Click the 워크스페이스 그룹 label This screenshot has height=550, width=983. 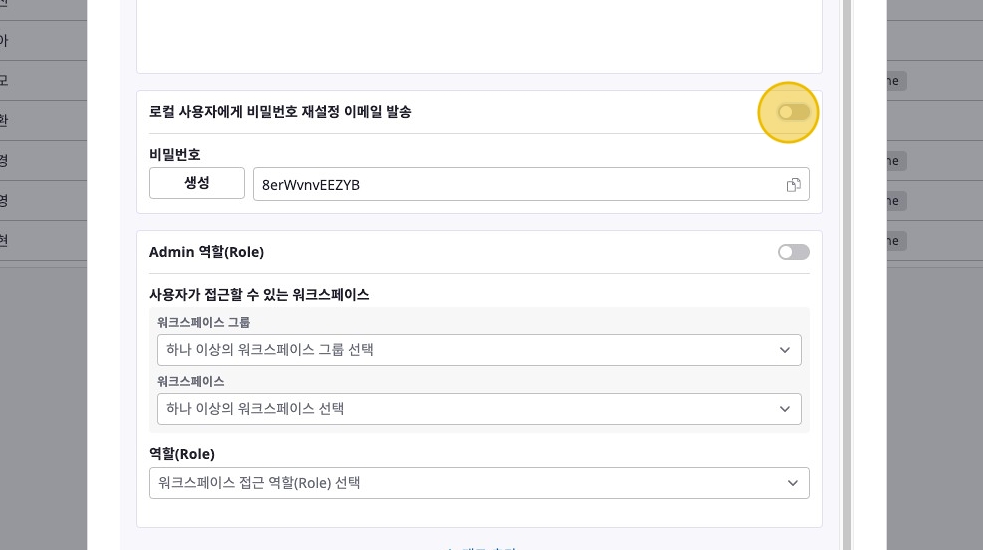[x=204, y=322]
